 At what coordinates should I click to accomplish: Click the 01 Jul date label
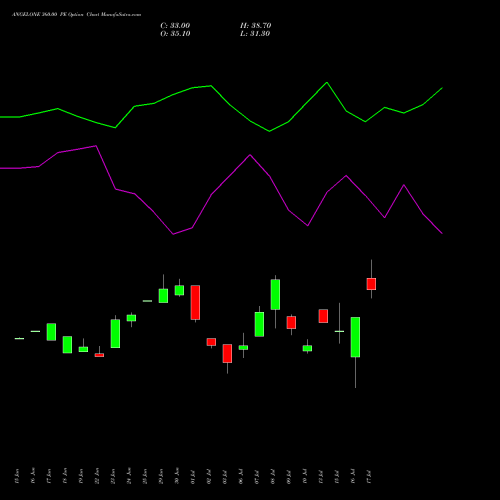[193, 477]
